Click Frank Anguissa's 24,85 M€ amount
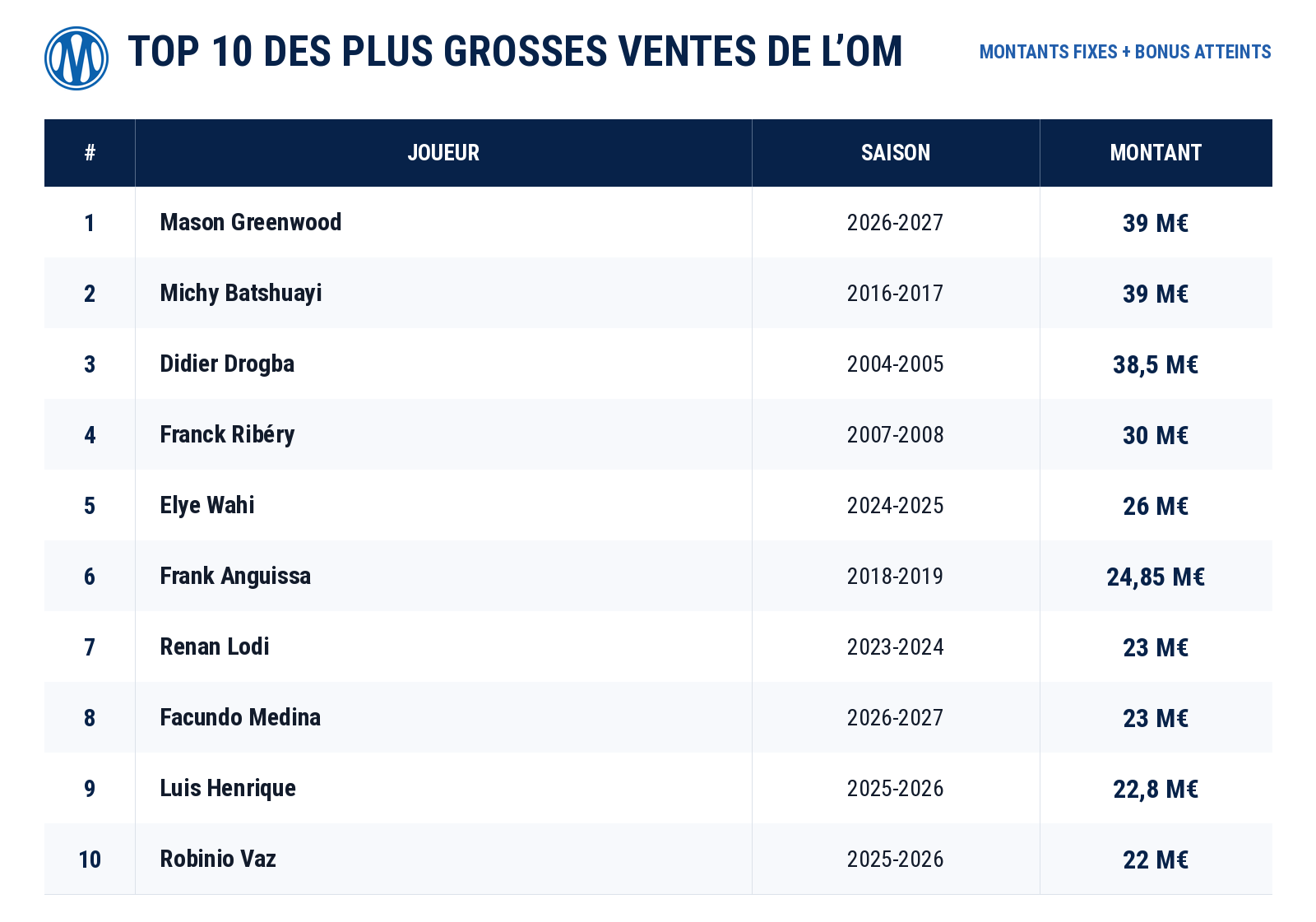 click(1156, 577)
